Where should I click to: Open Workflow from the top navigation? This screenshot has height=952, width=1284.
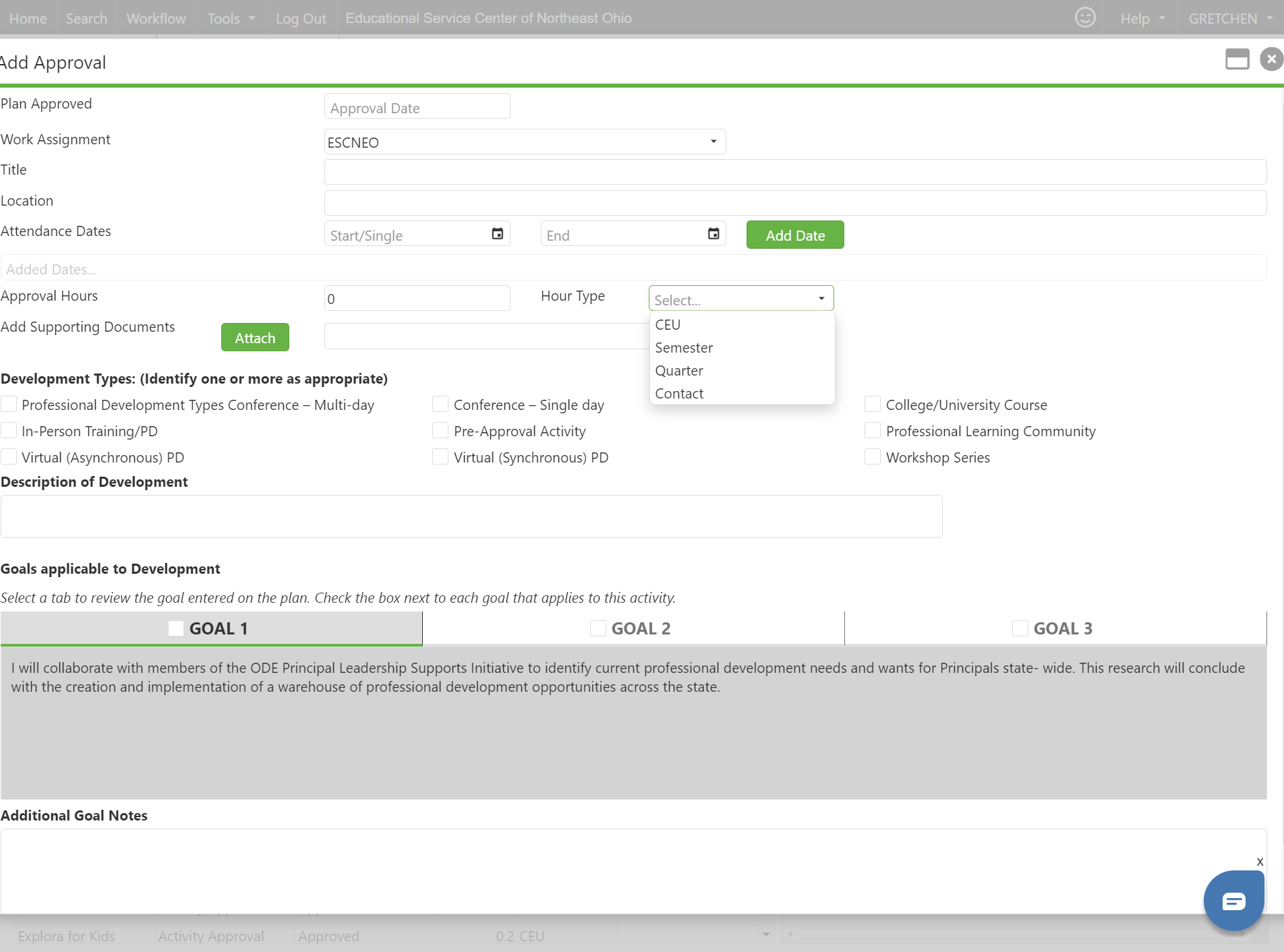[156, 18]
